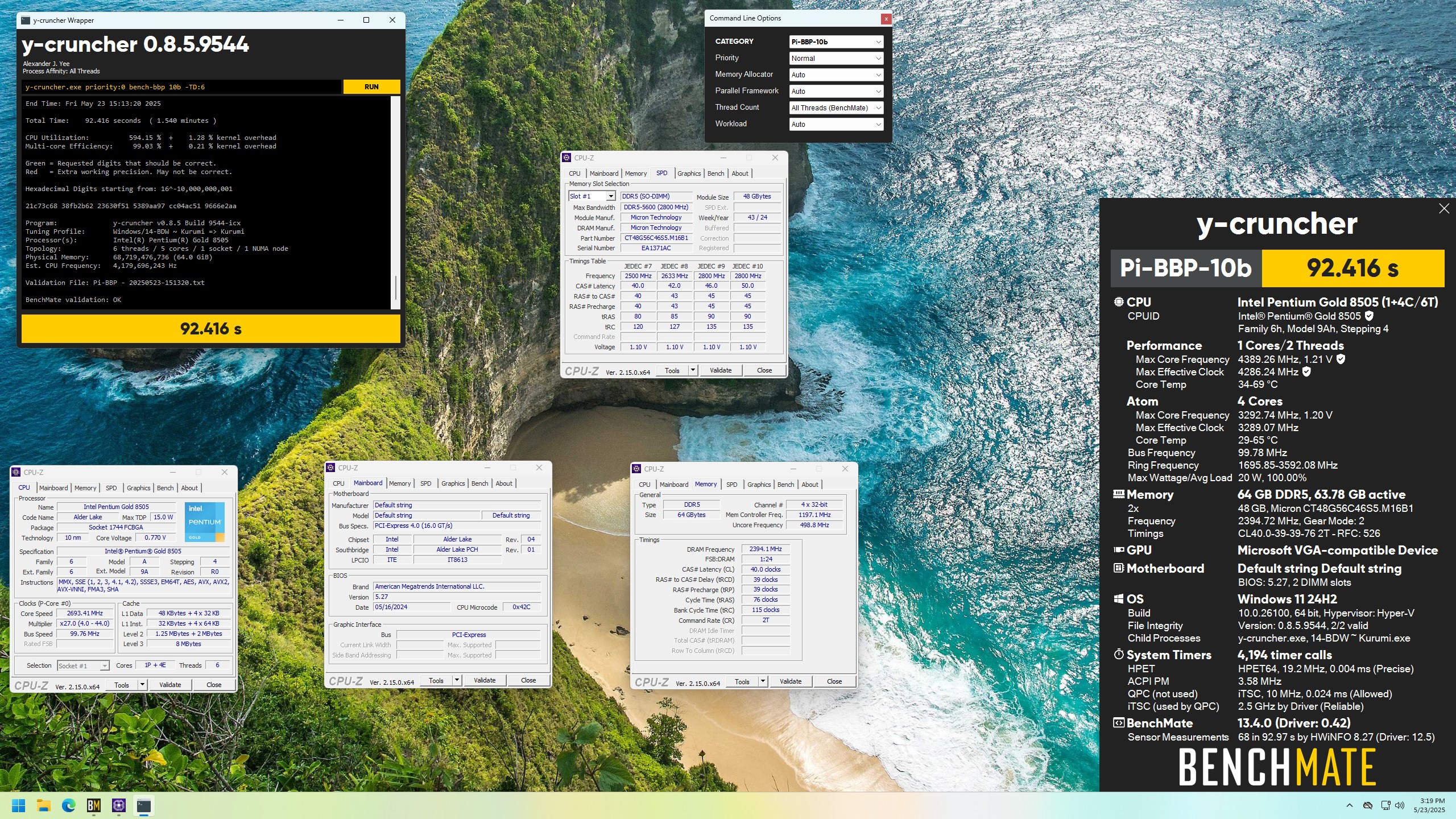
Task: Select Bench tab in CPU window
Action: pos(166,488)
